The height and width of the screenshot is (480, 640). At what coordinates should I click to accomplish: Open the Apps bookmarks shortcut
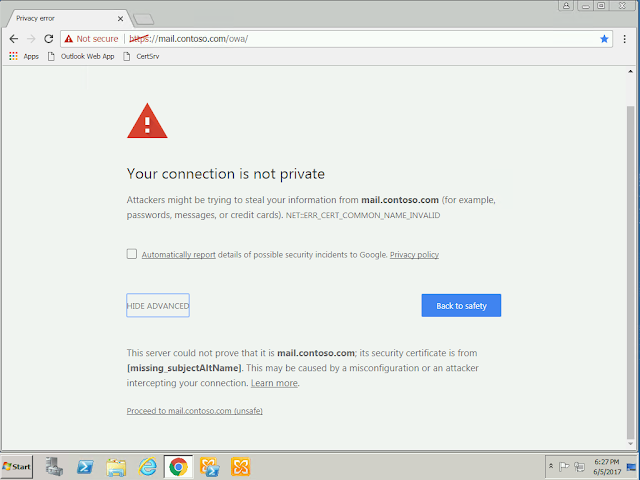pyautogui.click(x=24, y=56)
